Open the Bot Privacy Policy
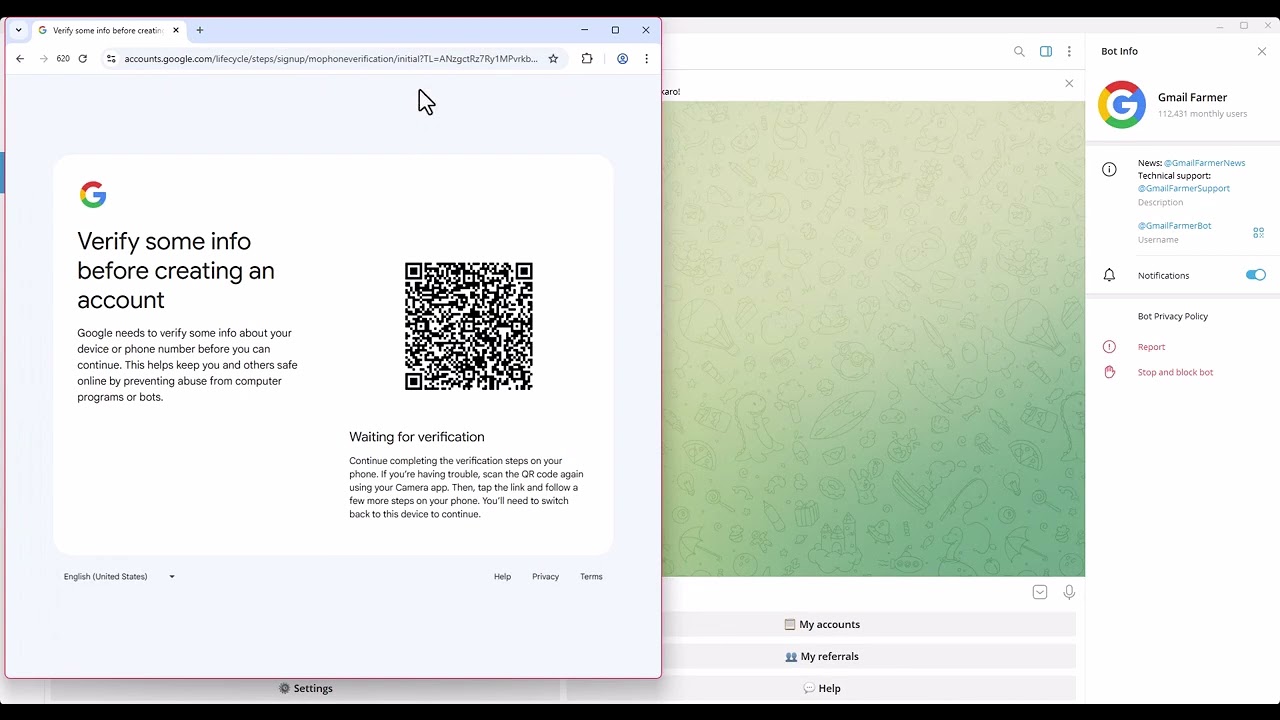Screen dimensions: 1280x720 tap(1173, 317)
